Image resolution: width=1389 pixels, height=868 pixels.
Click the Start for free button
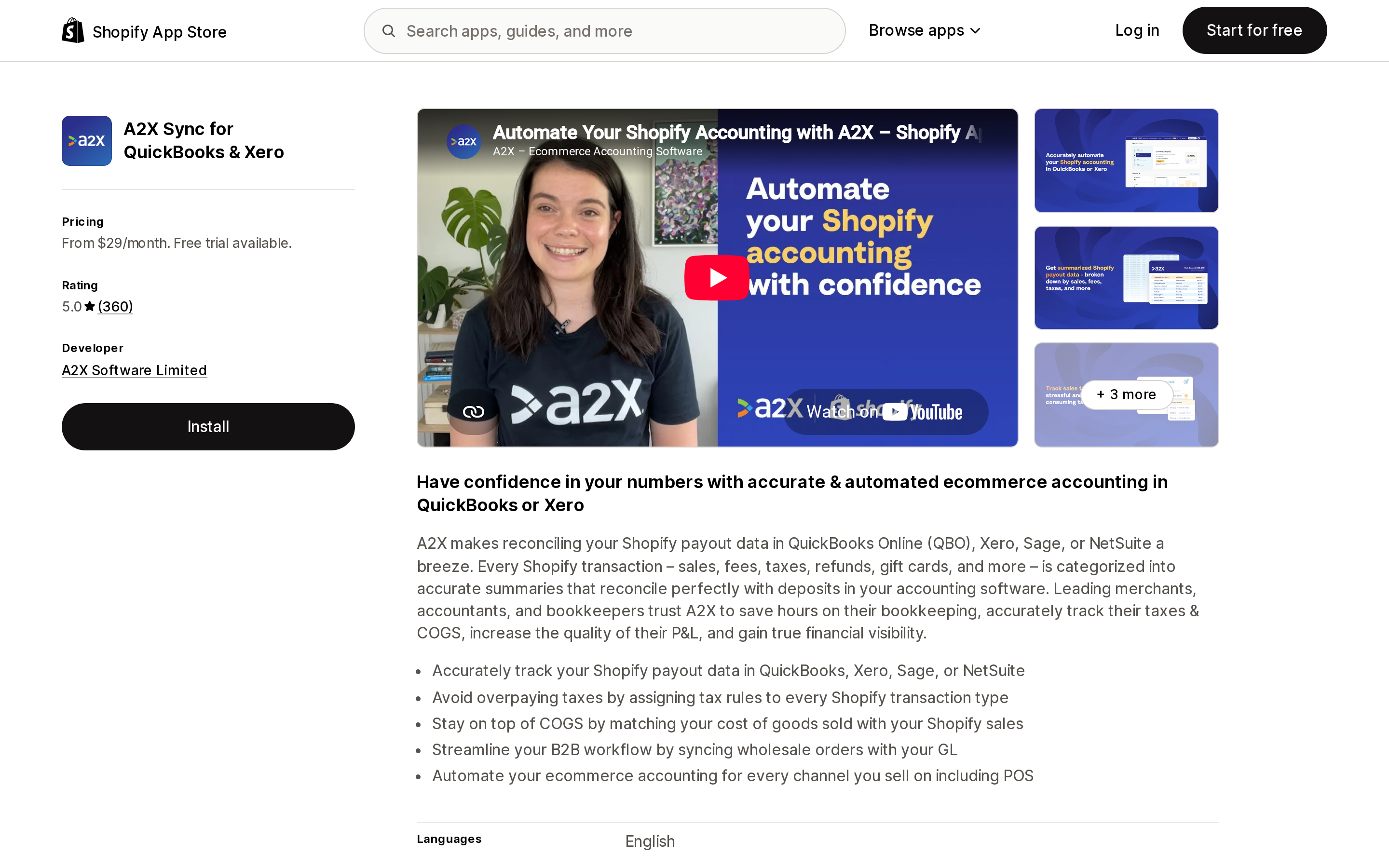click(x=1254, y=30)
